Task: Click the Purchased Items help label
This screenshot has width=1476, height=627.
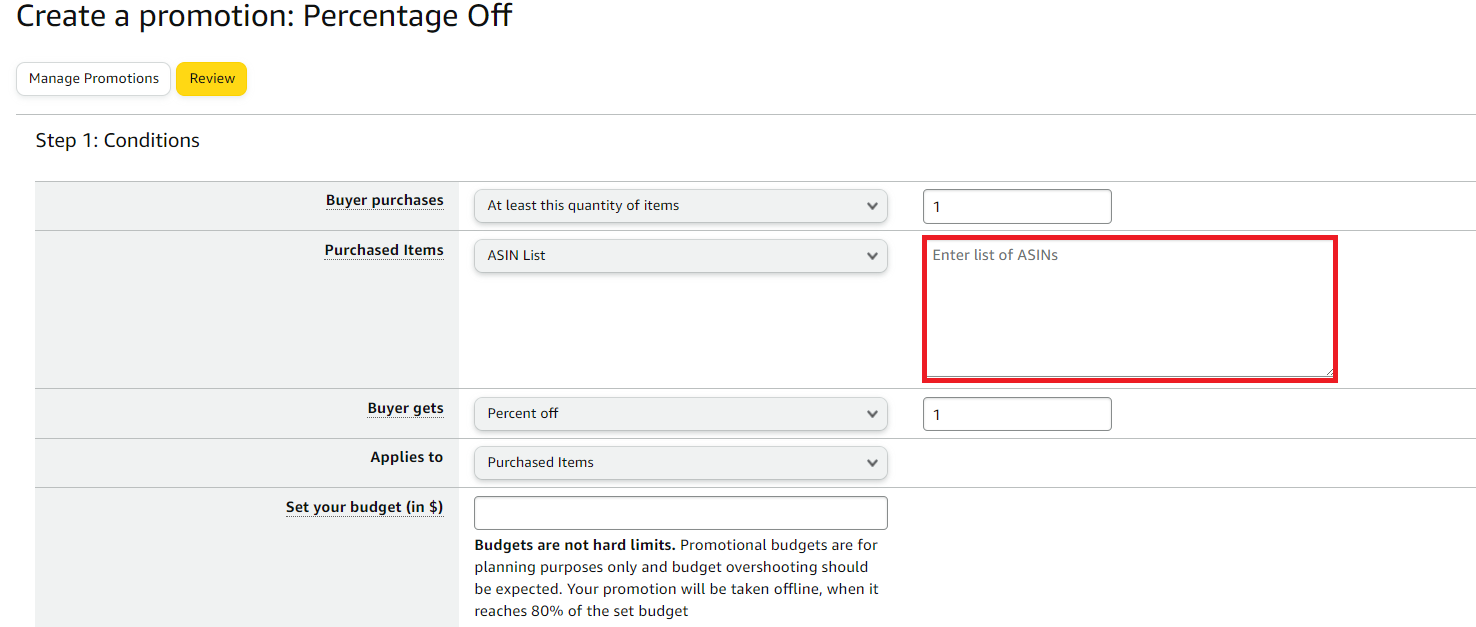Action: [x=384, y=250]
